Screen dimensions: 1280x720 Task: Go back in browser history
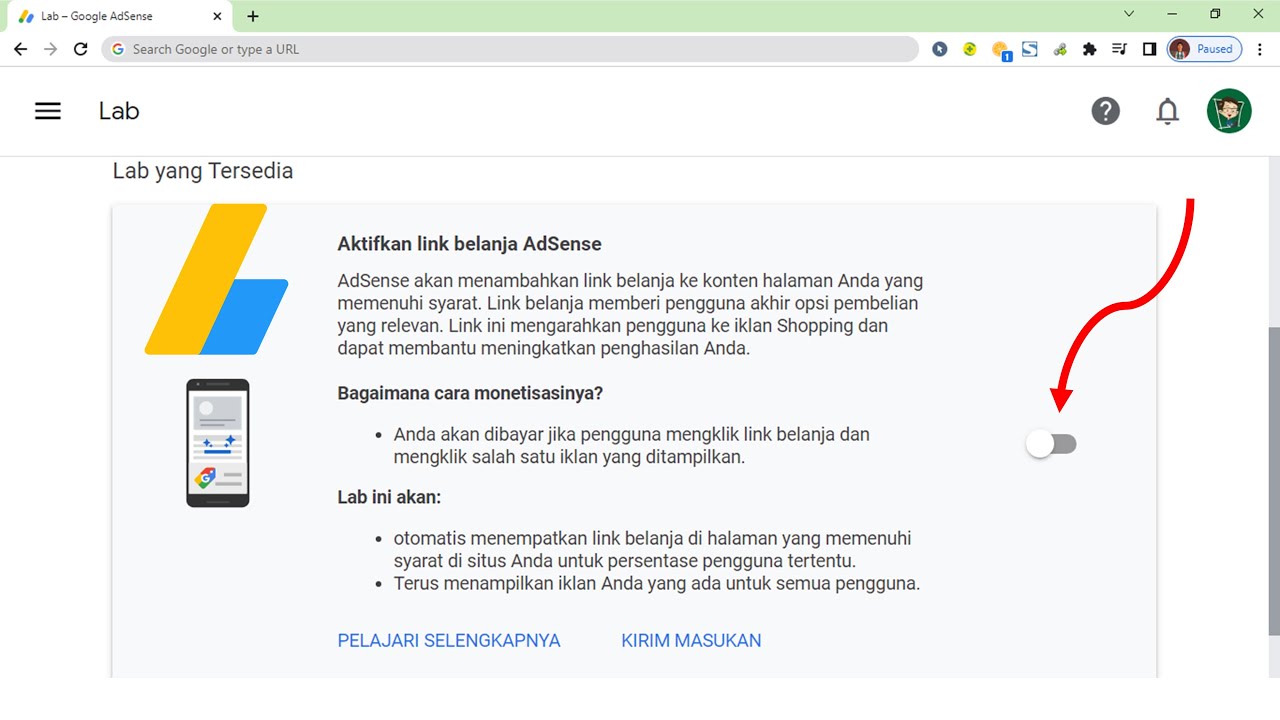pos(21,49)
